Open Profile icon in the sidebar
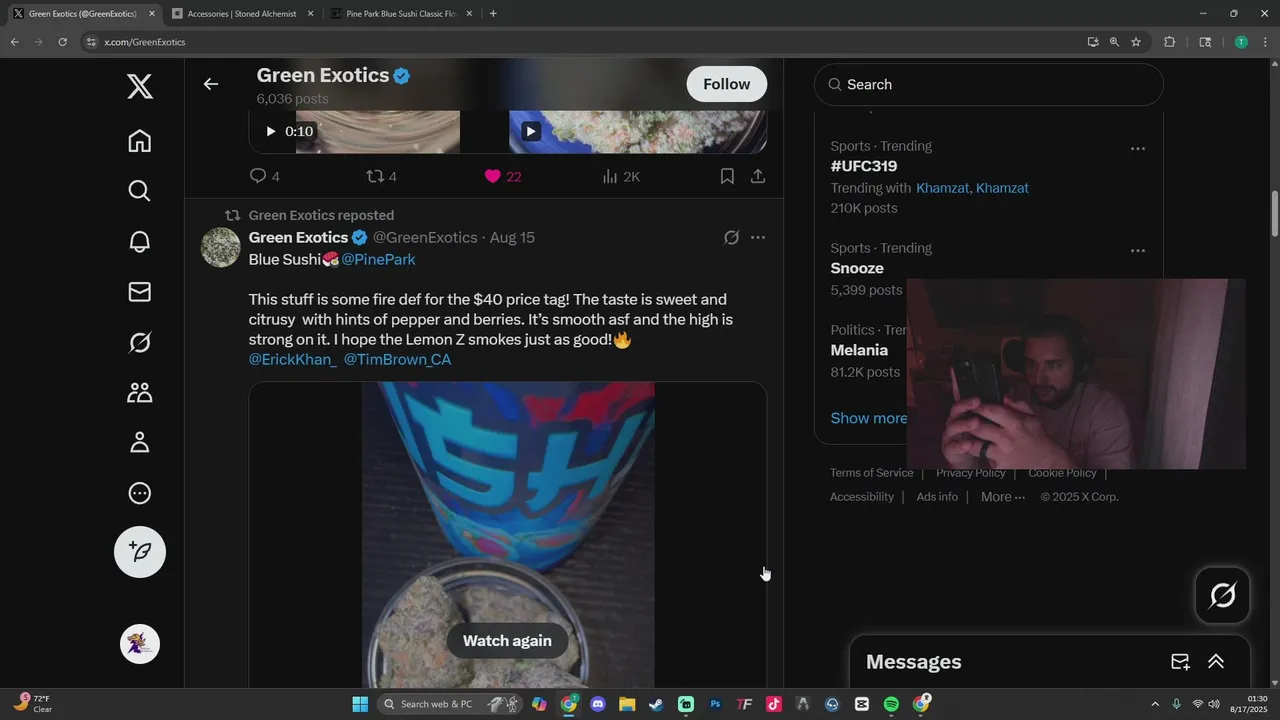The width and height of the screenshot is (1280, 720). pos(140,442)
